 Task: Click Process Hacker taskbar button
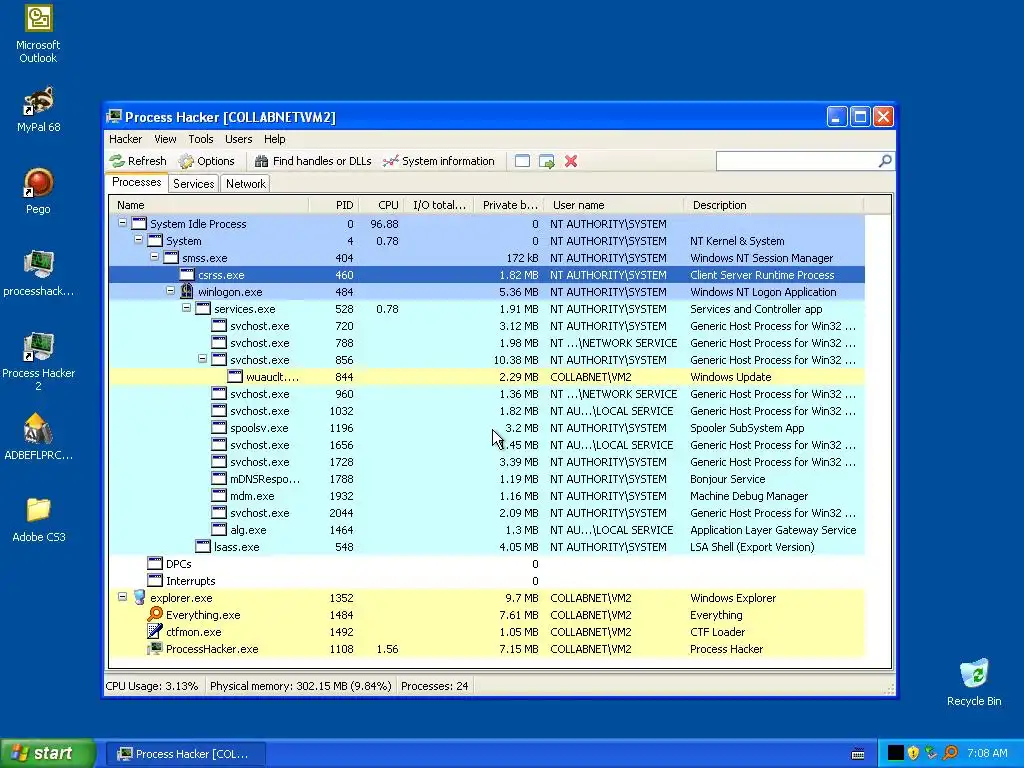tap(185, 754)
